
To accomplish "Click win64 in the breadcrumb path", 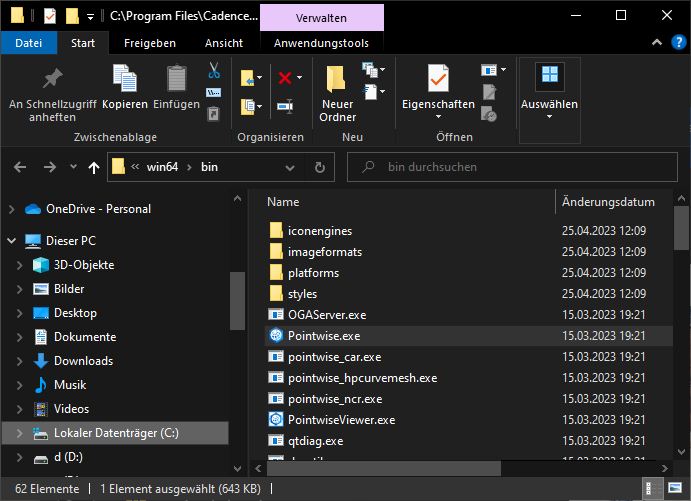I will click(x=162, y=167).
